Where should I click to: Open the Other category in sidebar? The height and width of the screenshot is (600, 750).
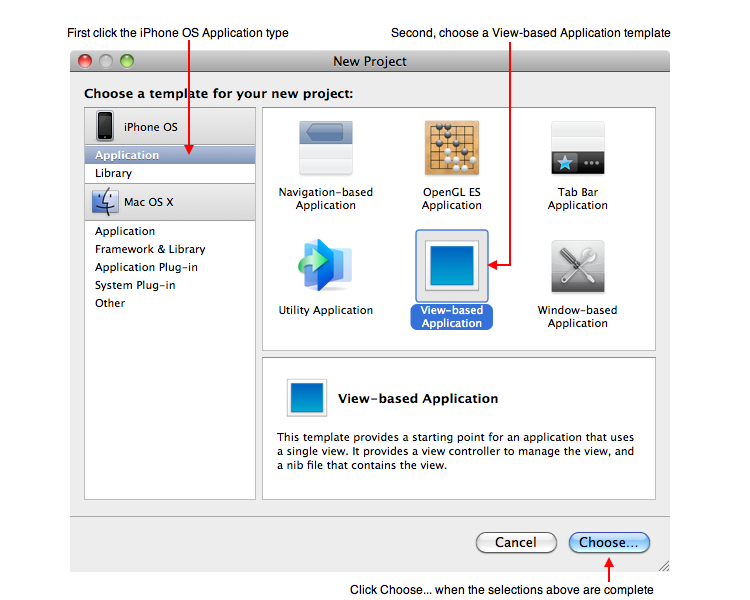[110, 303]
